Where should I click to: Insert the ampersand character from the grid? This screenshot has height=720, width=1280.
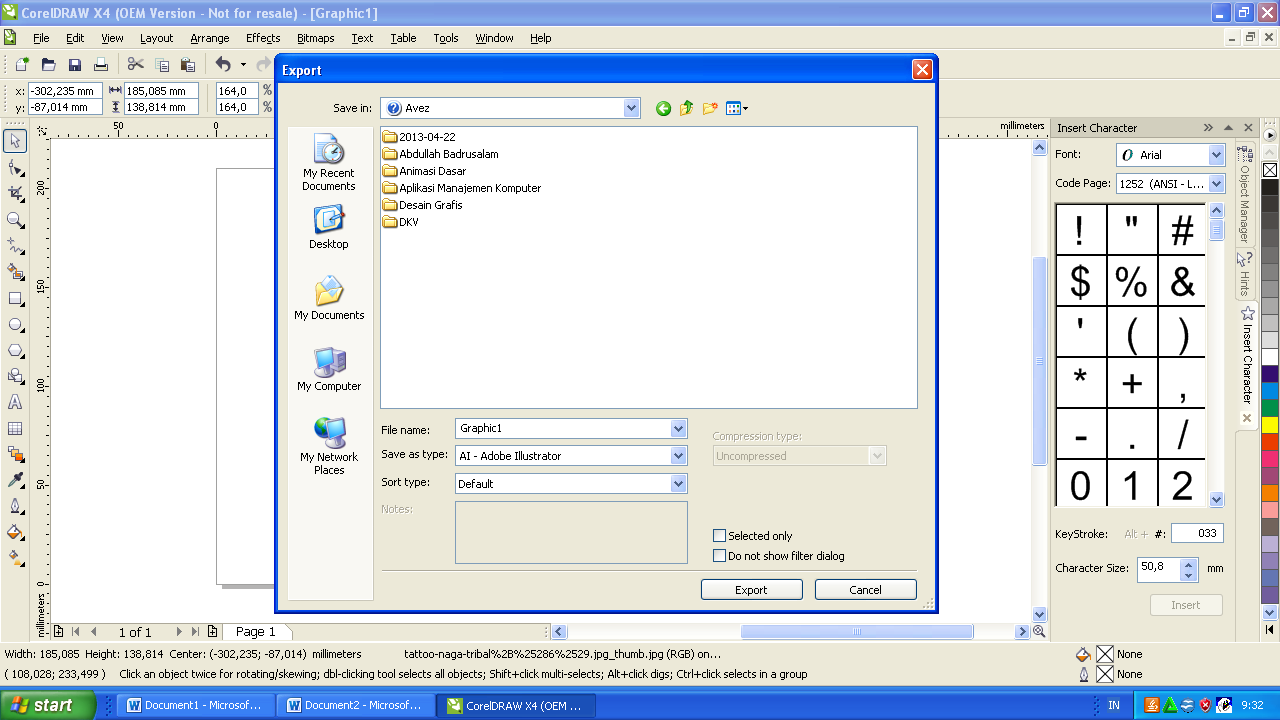click(x=1183, y=282)
